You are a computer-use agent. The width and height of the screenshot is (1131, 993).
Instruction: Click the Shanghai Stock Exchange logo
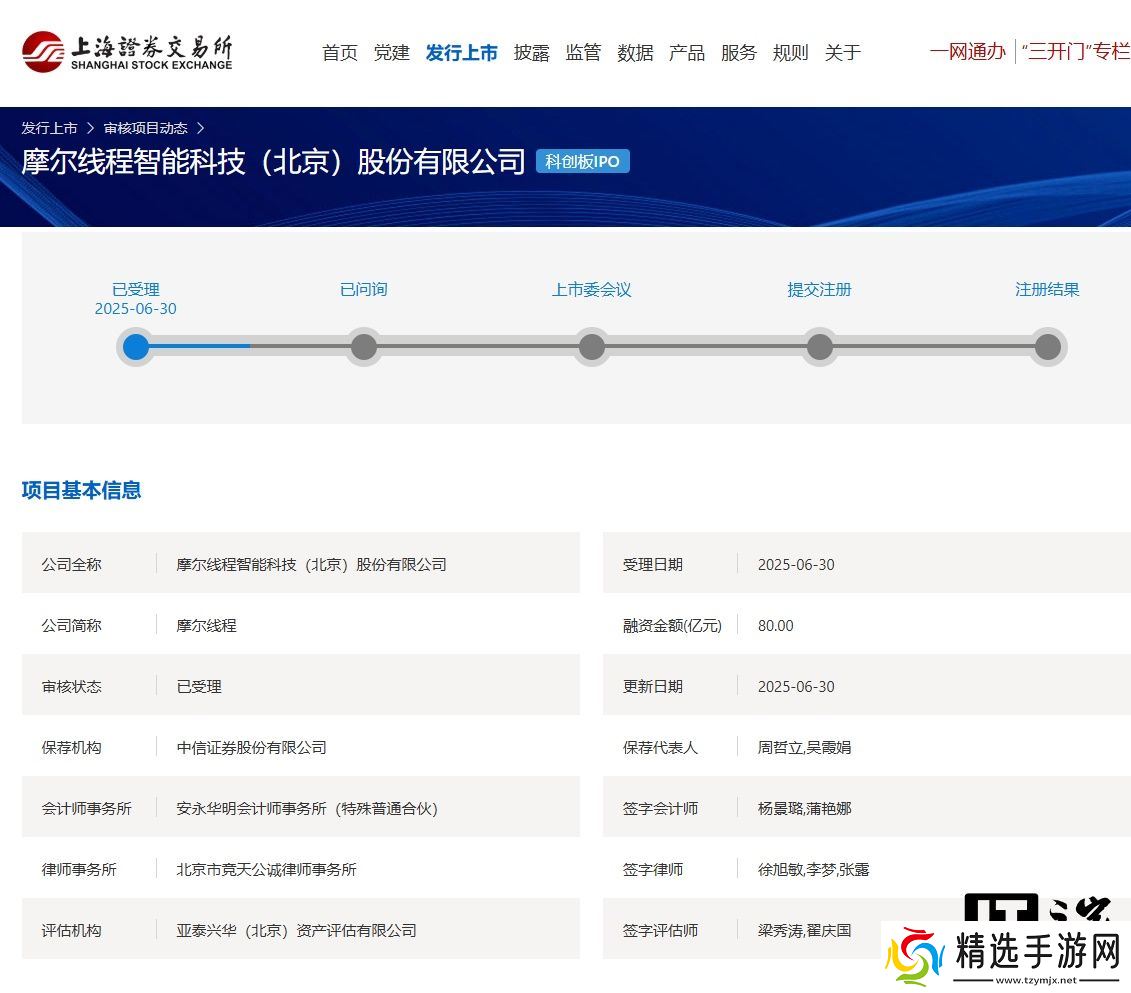(127, 52)
